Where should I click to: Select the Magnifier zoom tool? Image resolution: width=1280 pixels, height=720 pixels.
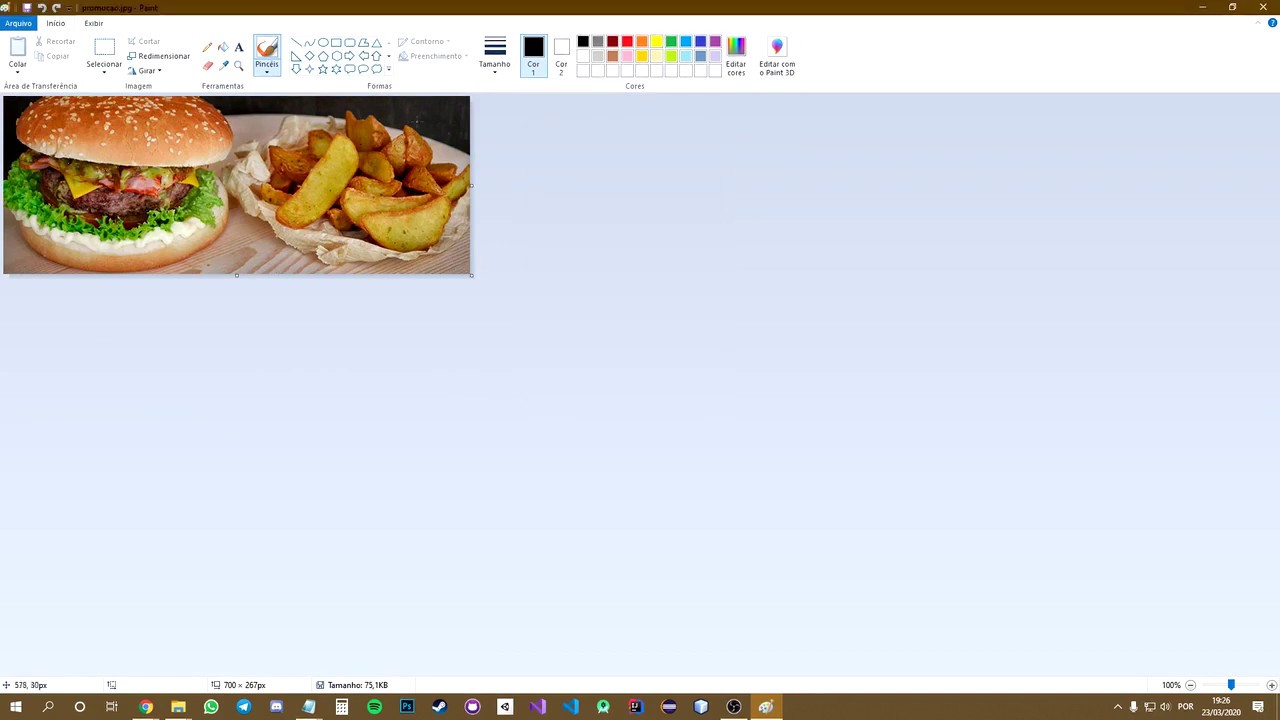click(239, 66)
